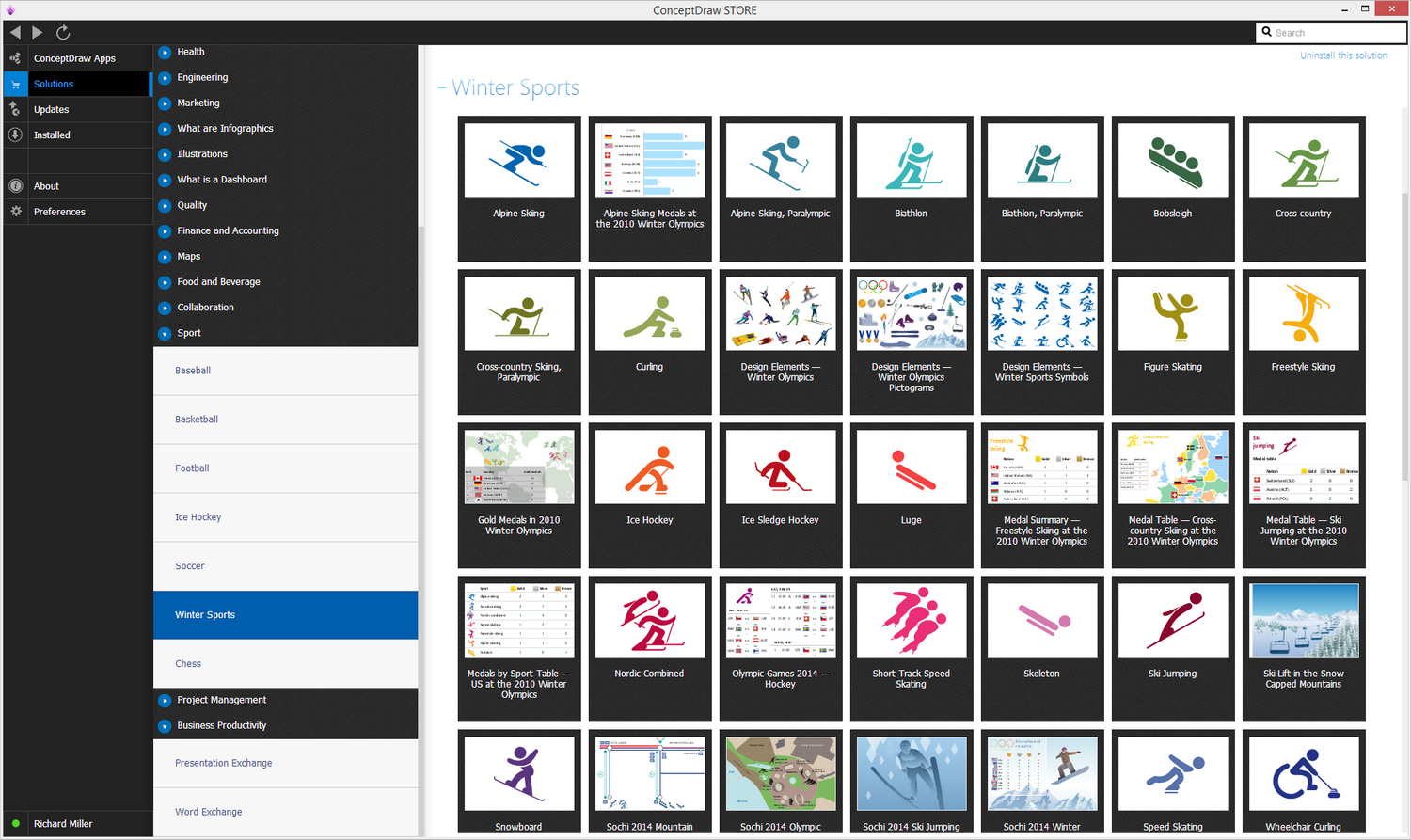Click the About info icon

click(x=15, y=186)
